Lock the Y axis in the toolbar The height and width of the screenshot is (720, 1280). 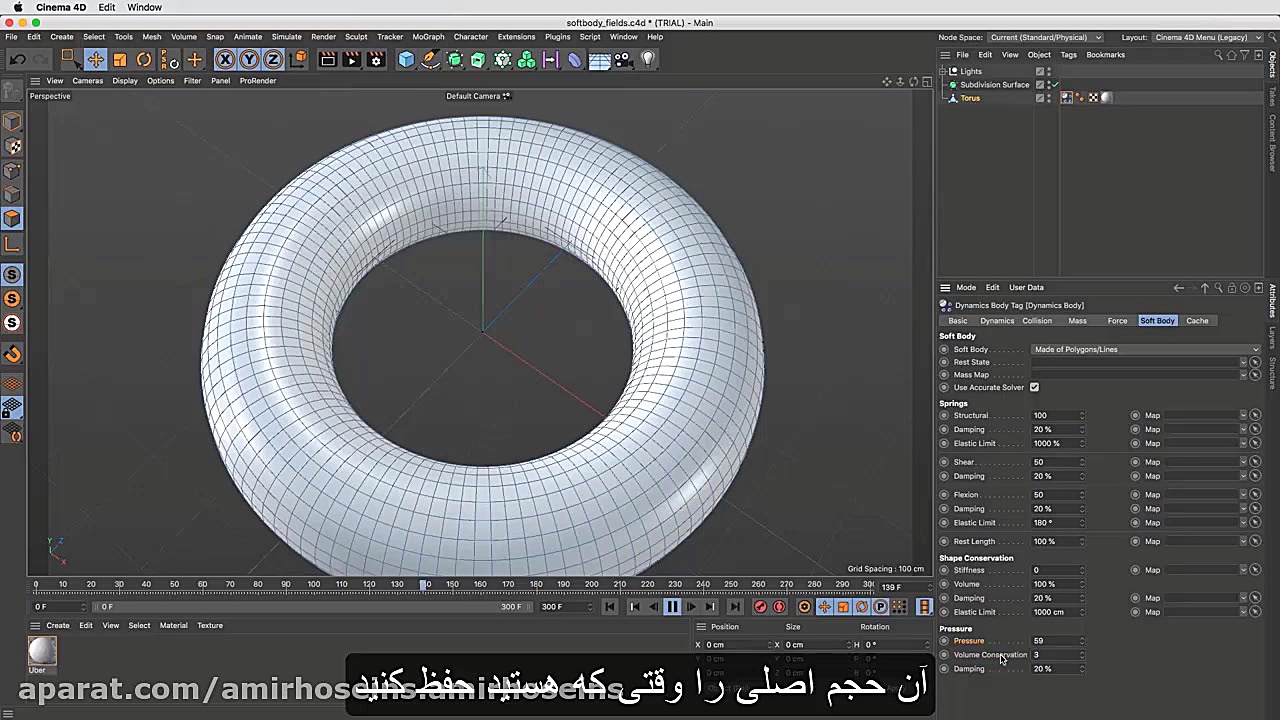click(x=249, y=60)
